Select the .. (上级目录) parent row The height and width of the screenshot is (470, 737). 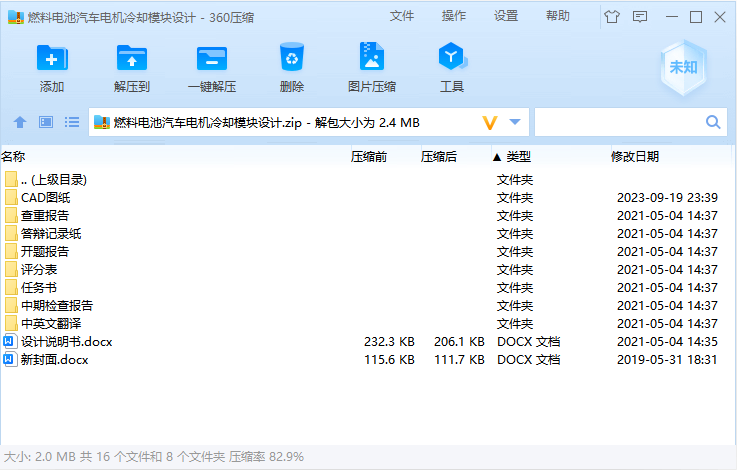click(367, 180)
